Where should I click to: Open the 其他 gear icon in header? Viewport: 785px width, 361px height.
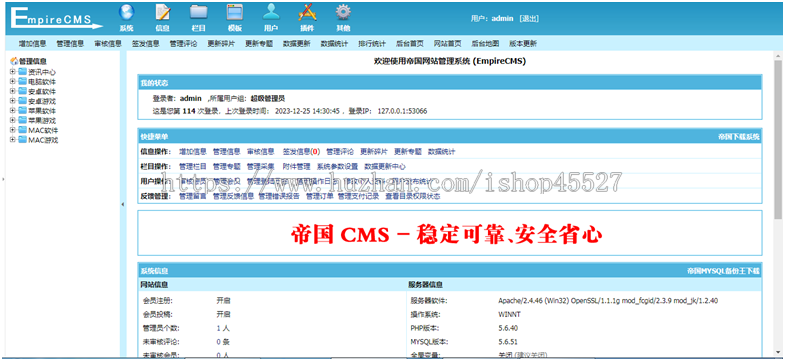pyautogui.click(x=343, y=12)
